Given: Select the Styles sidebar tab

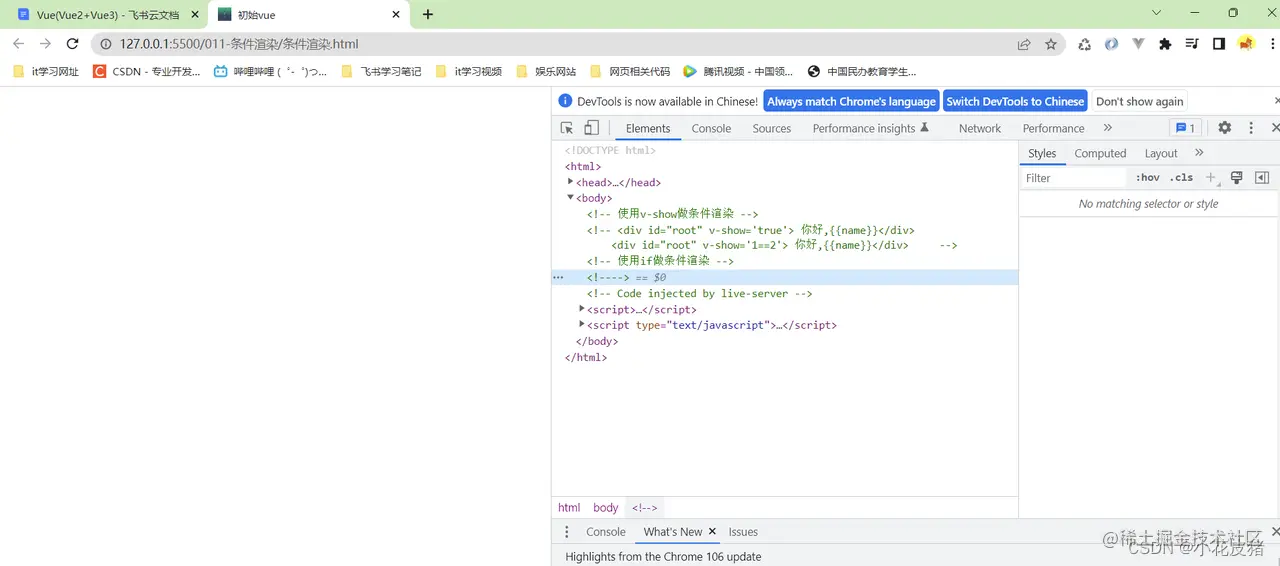Looking at the screenshot, I should tap(1042, 153).
